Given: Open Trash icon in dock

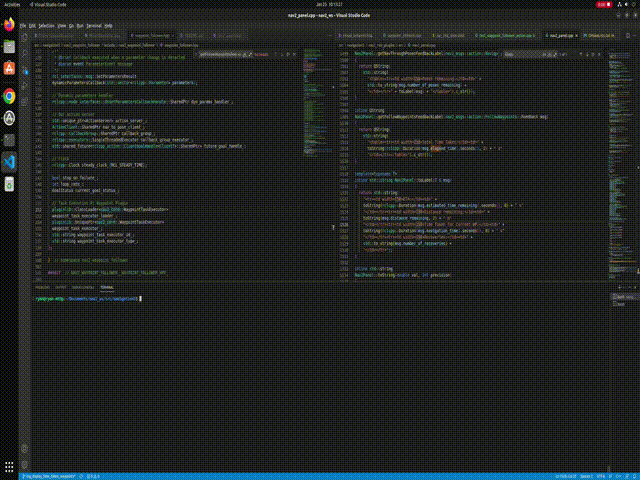Looking at the screenshot, I should point(9,184).
